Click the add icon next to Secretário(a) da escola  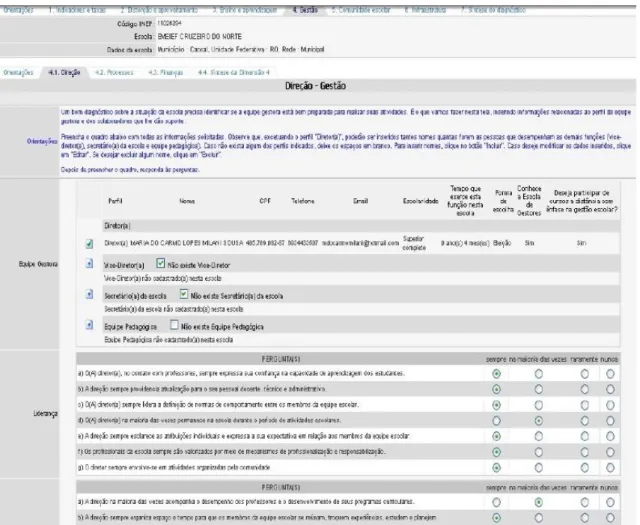pos(89,294)
